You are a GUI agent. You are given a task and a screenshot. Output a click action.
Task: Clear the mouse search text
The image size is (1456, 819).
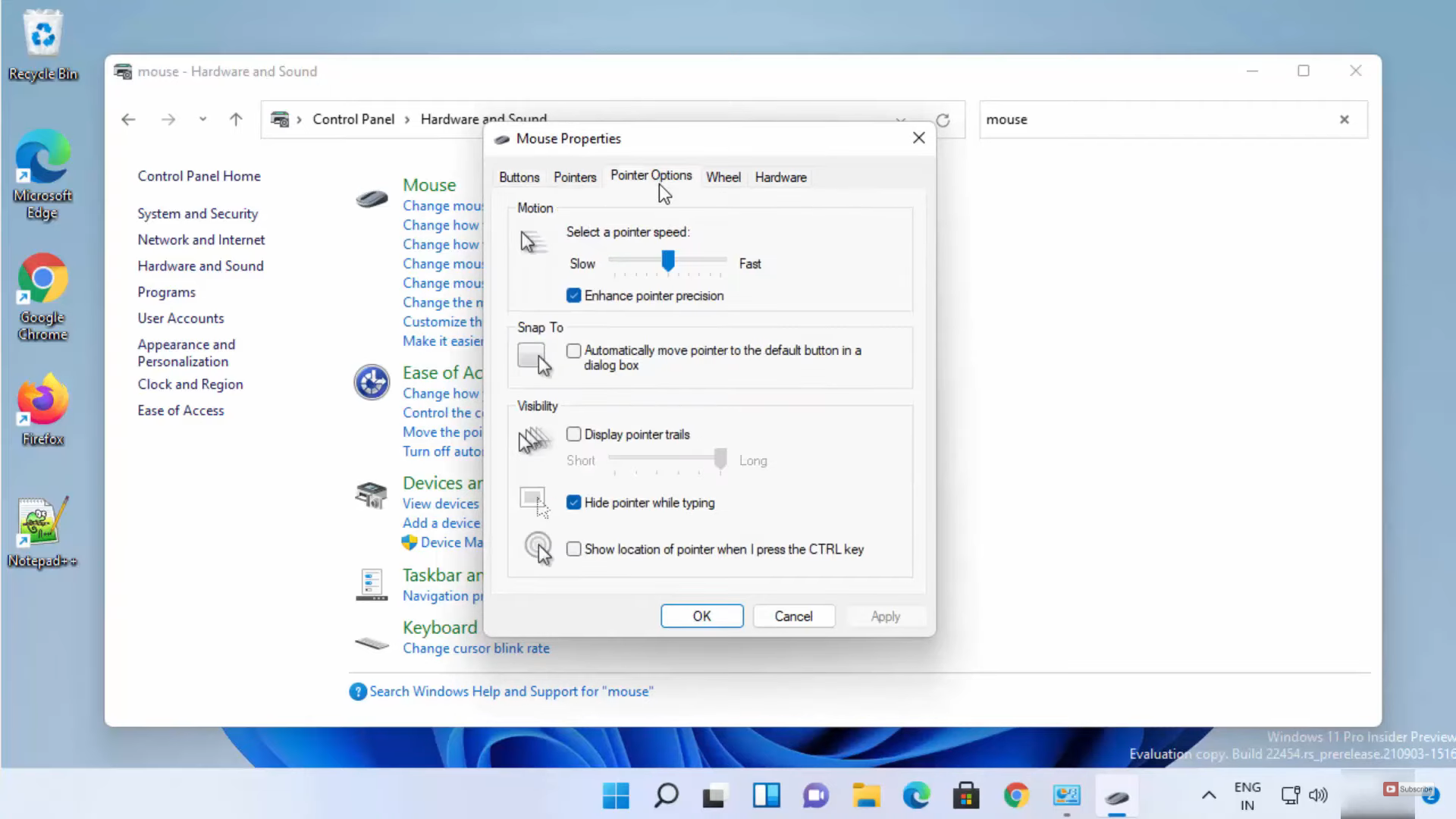coord(1344,120)
